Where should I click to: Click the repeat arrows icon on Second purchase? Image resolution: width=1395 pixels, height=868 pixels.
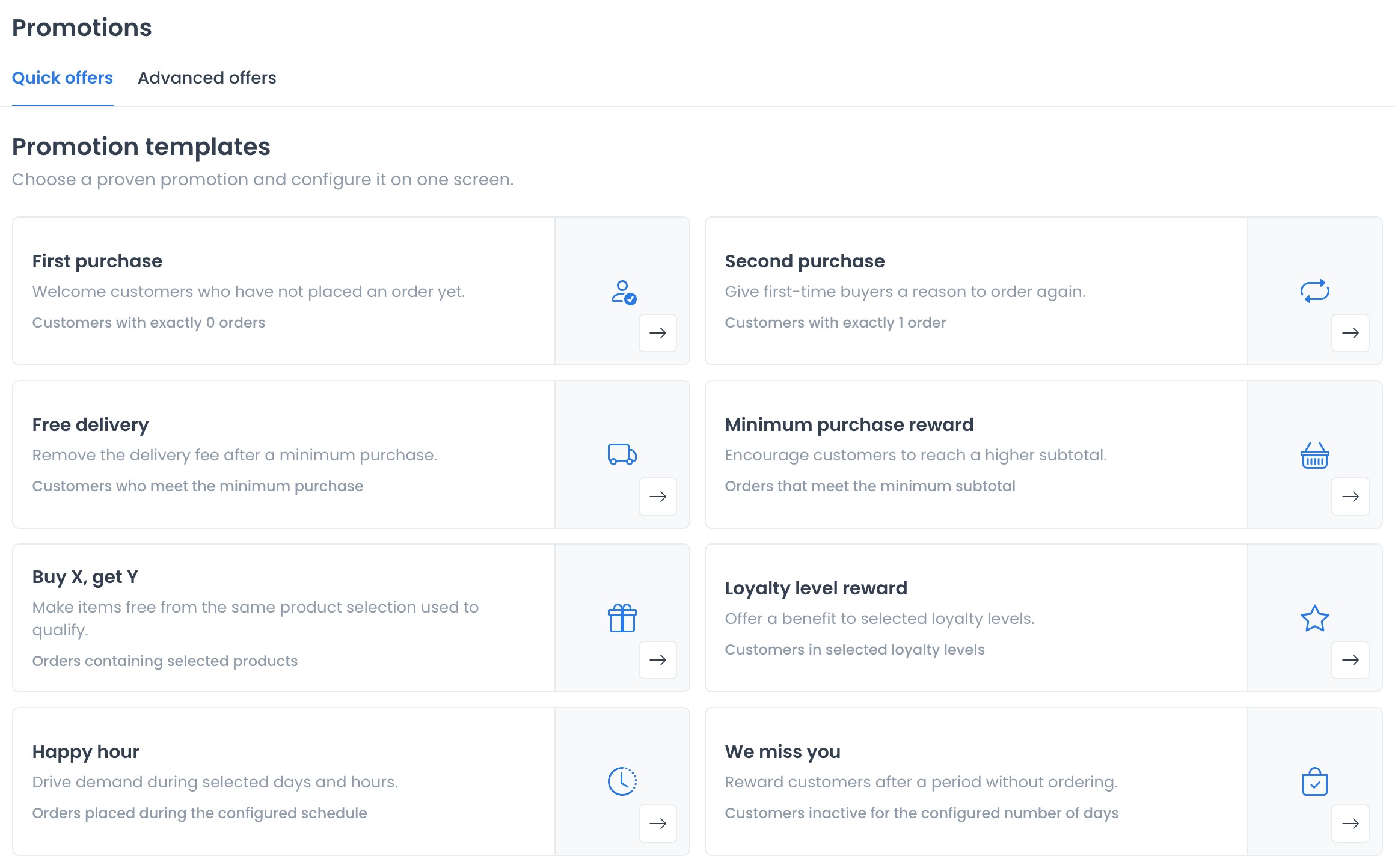[1314, 291]
